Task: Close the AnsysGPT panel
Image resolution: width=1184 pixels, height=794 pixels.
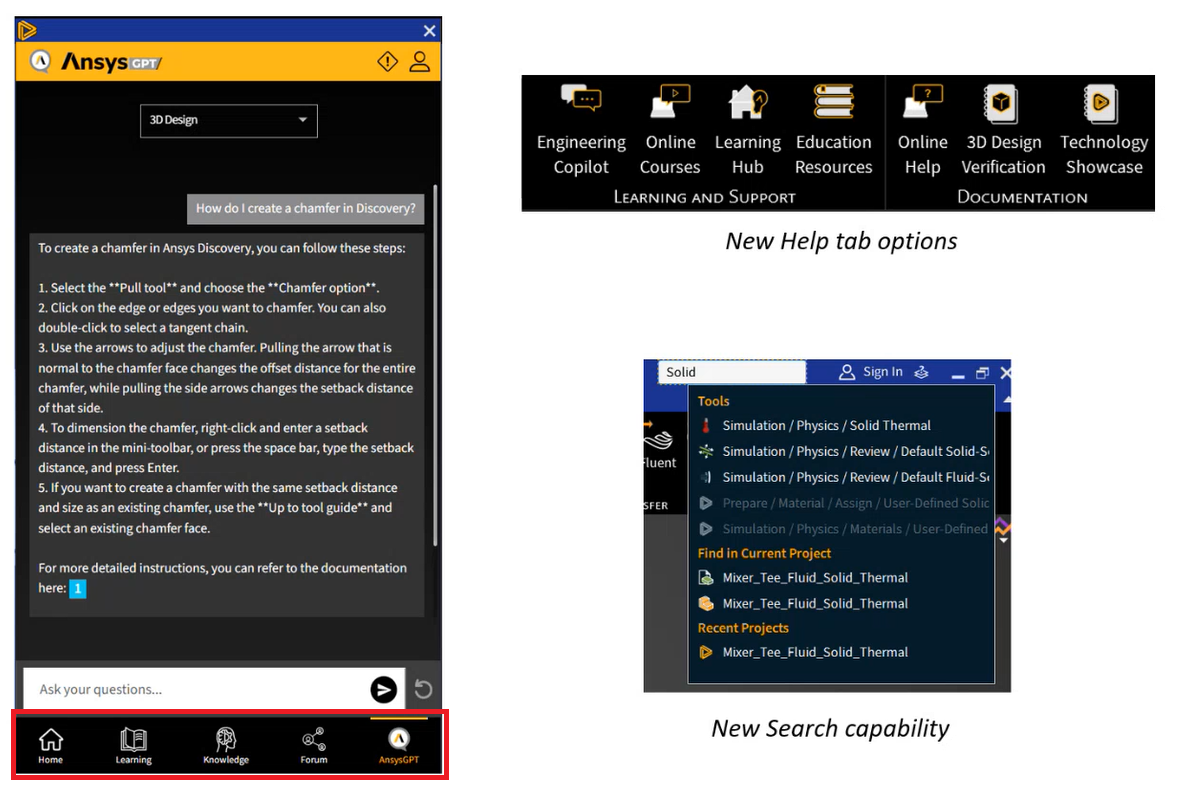Action: 429,31
